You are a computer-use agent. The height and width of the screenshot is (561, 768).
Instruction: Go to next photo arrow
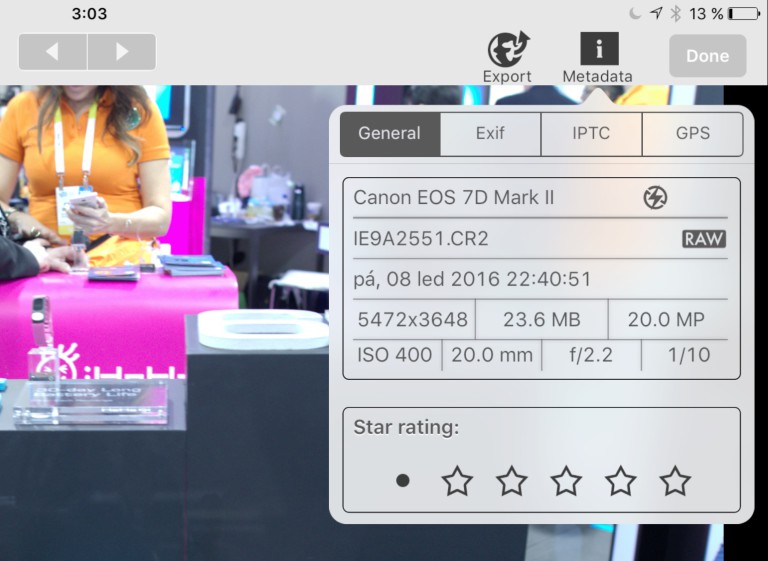[122, 51]
